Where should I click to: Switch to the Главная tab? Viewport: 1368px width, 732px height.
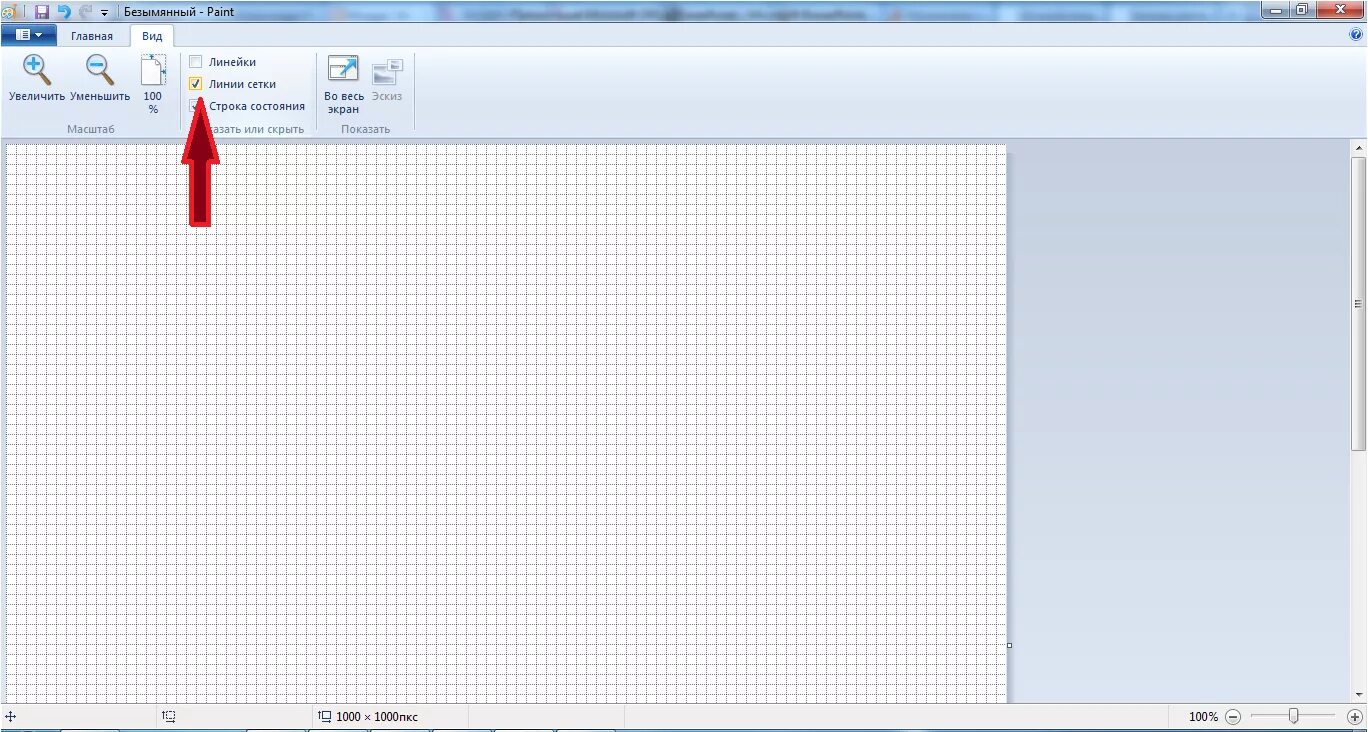(x=92, y=36)
